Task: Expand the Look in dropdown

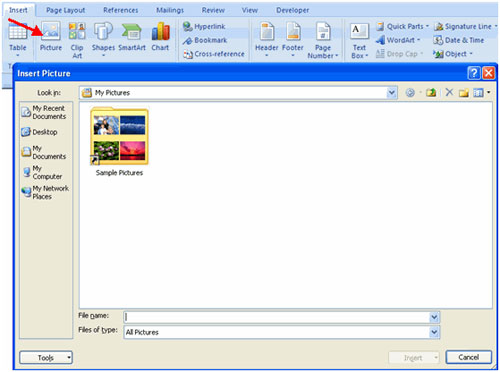Action: (392, 93)
